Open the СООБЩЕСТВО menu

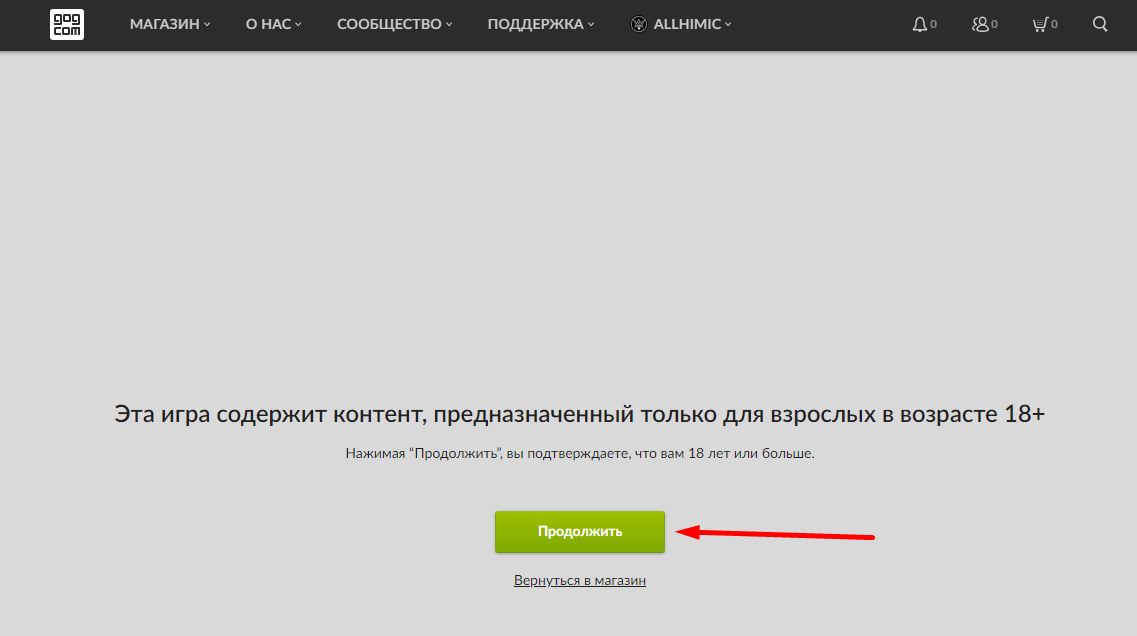(394, 25)
